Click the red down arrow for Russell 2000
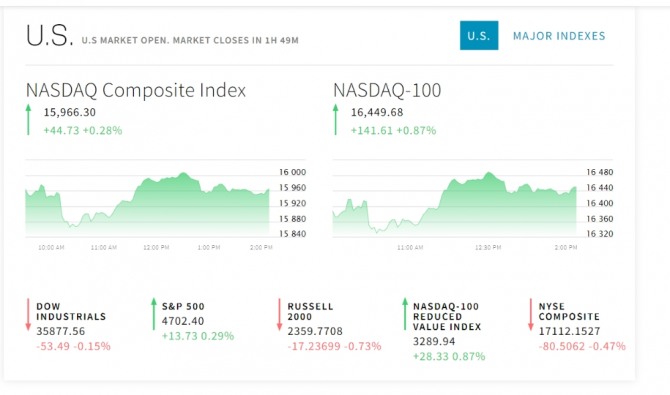The image size is (670, 395). pyautogui.click(x=279, y=315)
